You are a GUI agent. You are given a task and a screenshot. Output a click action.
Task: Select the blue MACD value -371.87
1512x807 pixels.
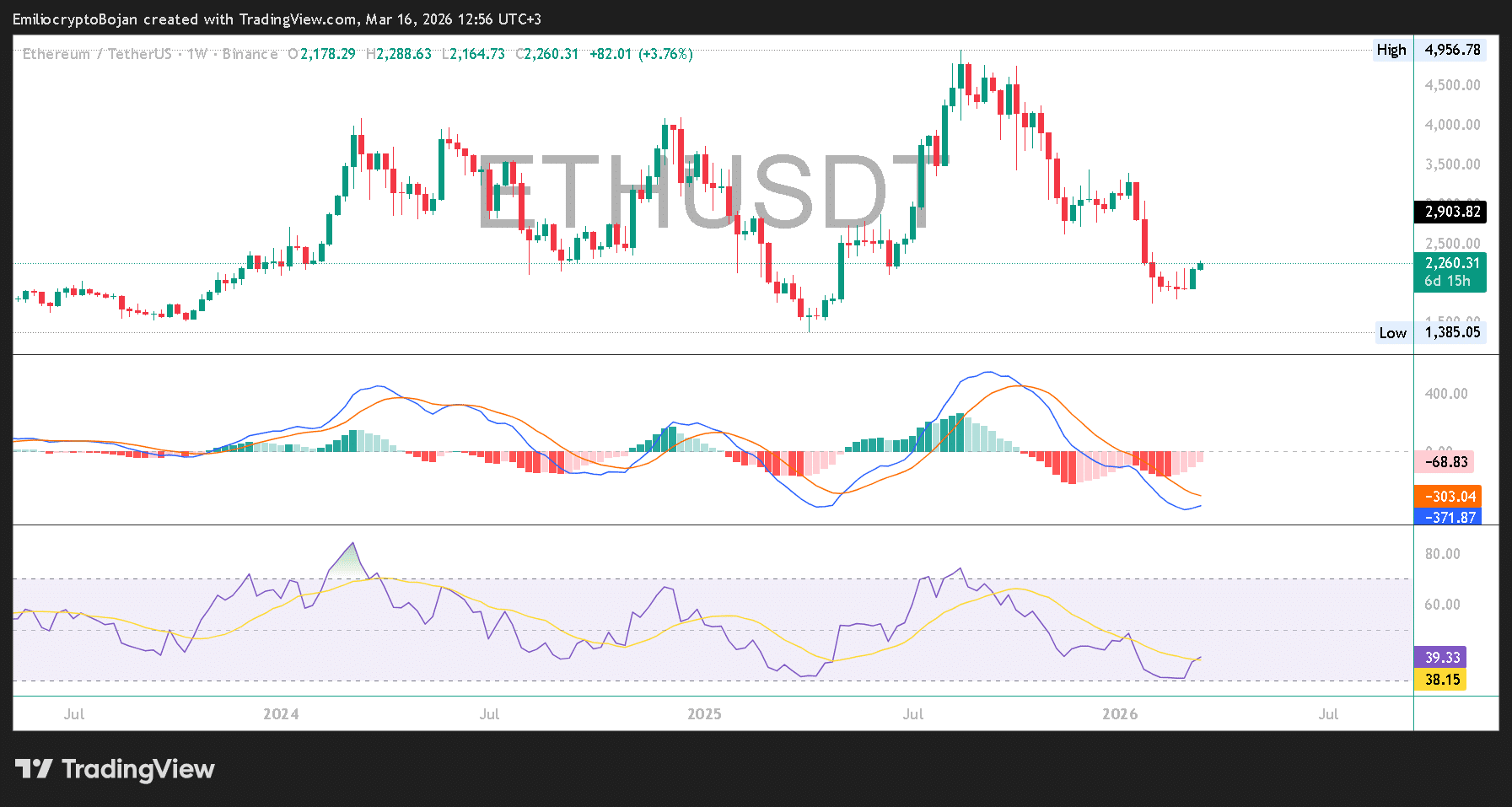pos(1447,517)
